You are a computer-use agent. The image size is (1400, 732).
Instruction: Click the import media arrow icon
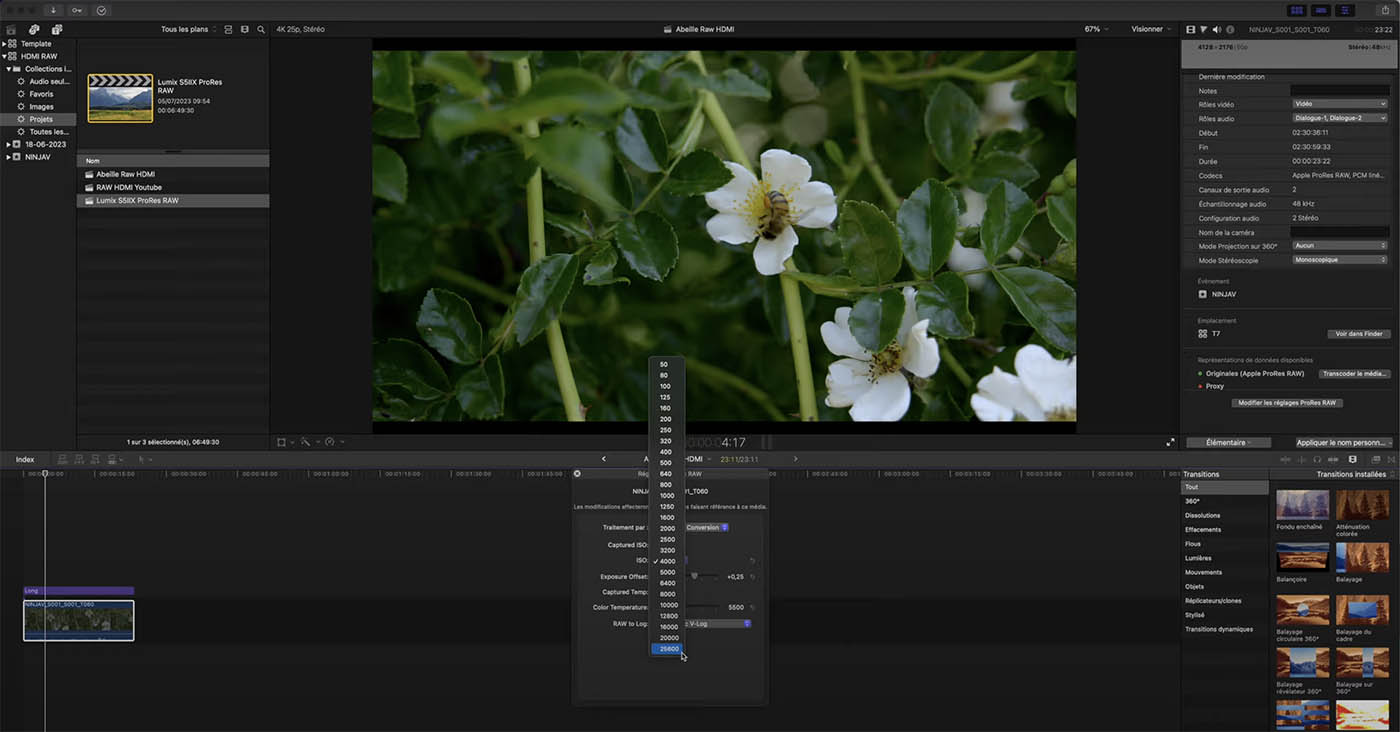click(53, 10)
